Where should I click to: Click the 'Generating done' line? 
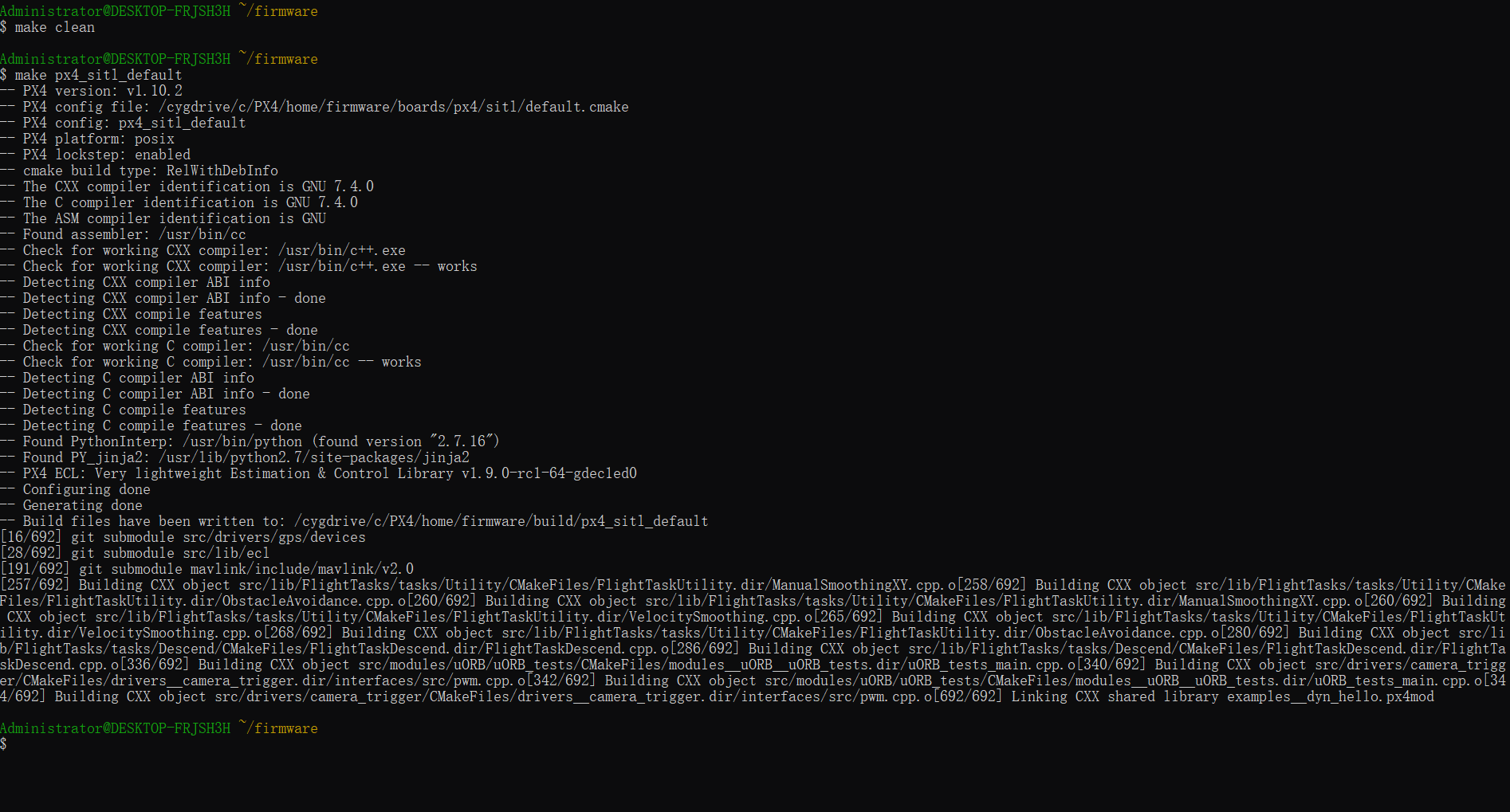tap(82, 505)
